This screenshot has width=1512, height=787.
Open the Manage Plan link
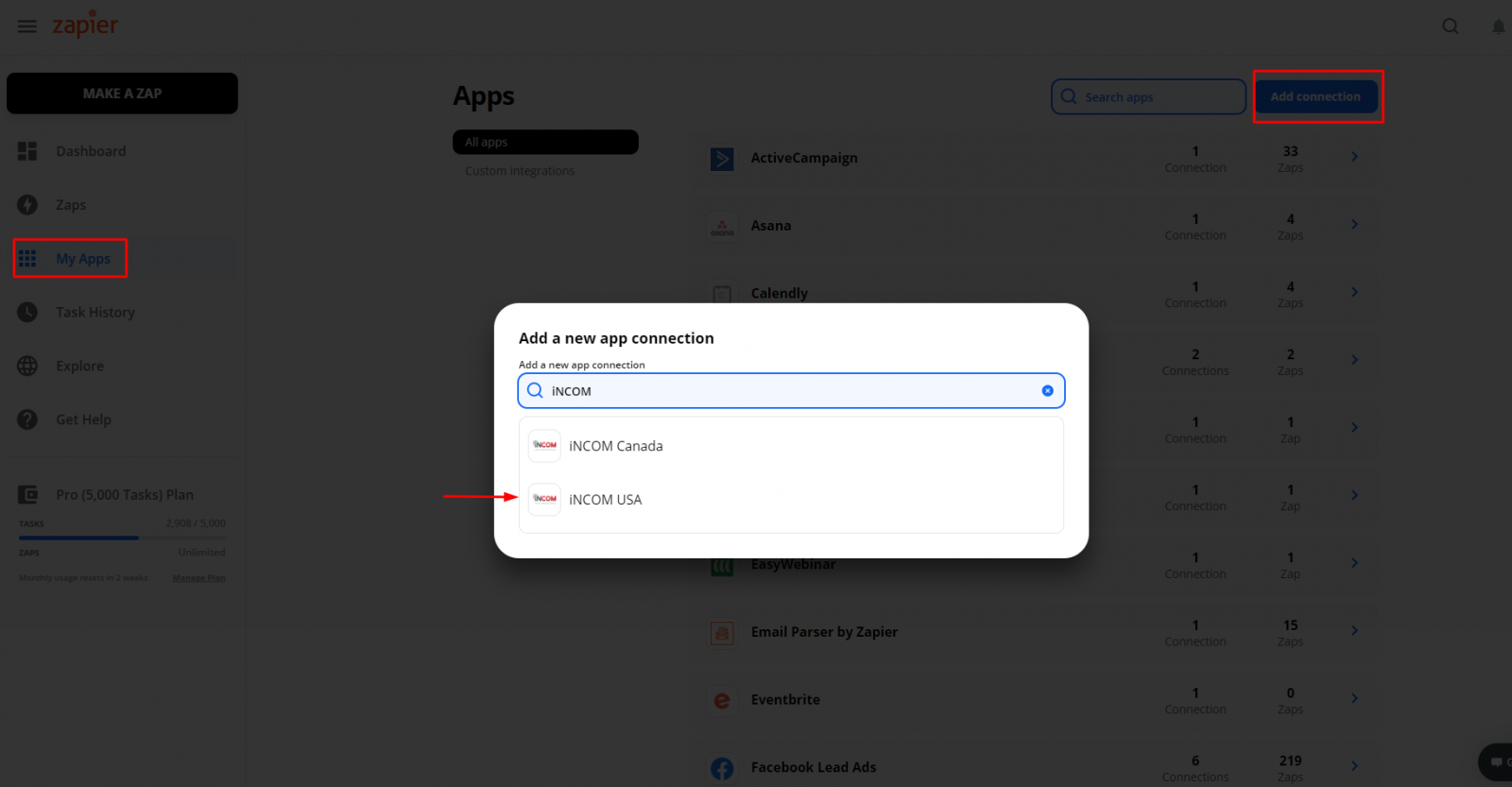click(198, 578)
